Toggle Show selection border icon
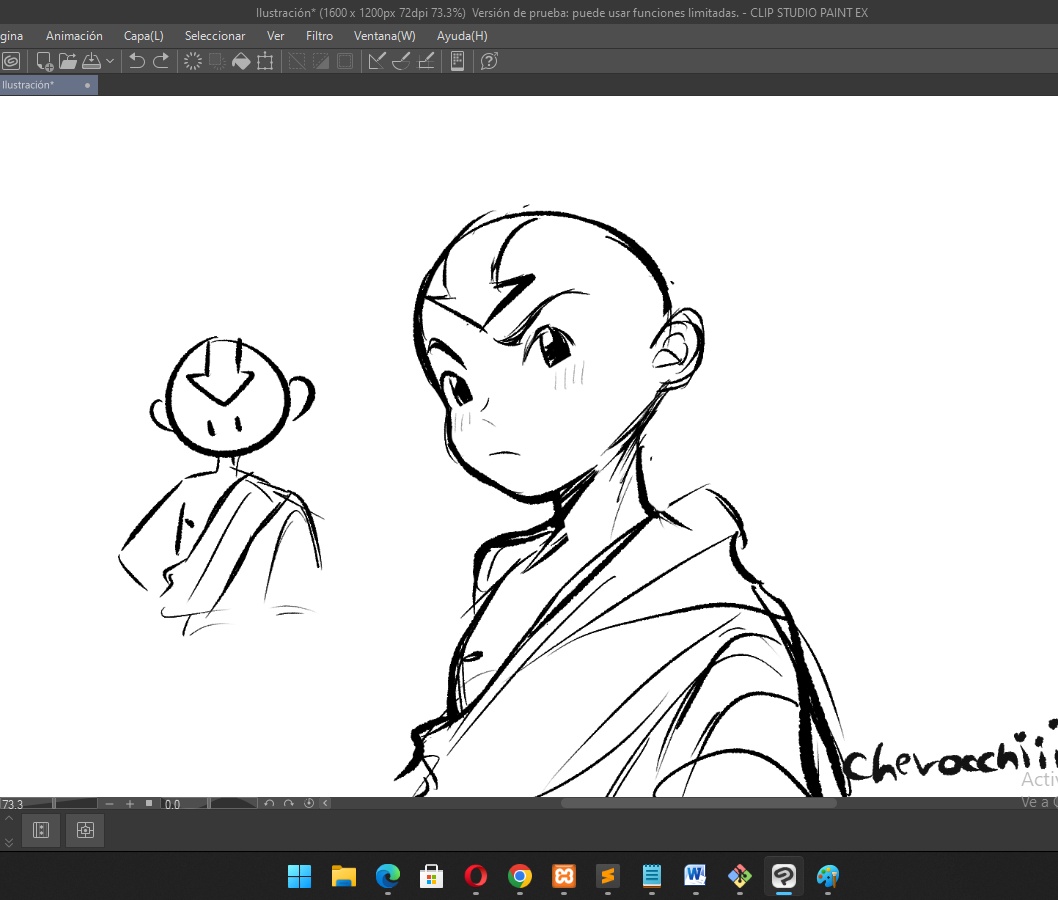 click(345, 61)
